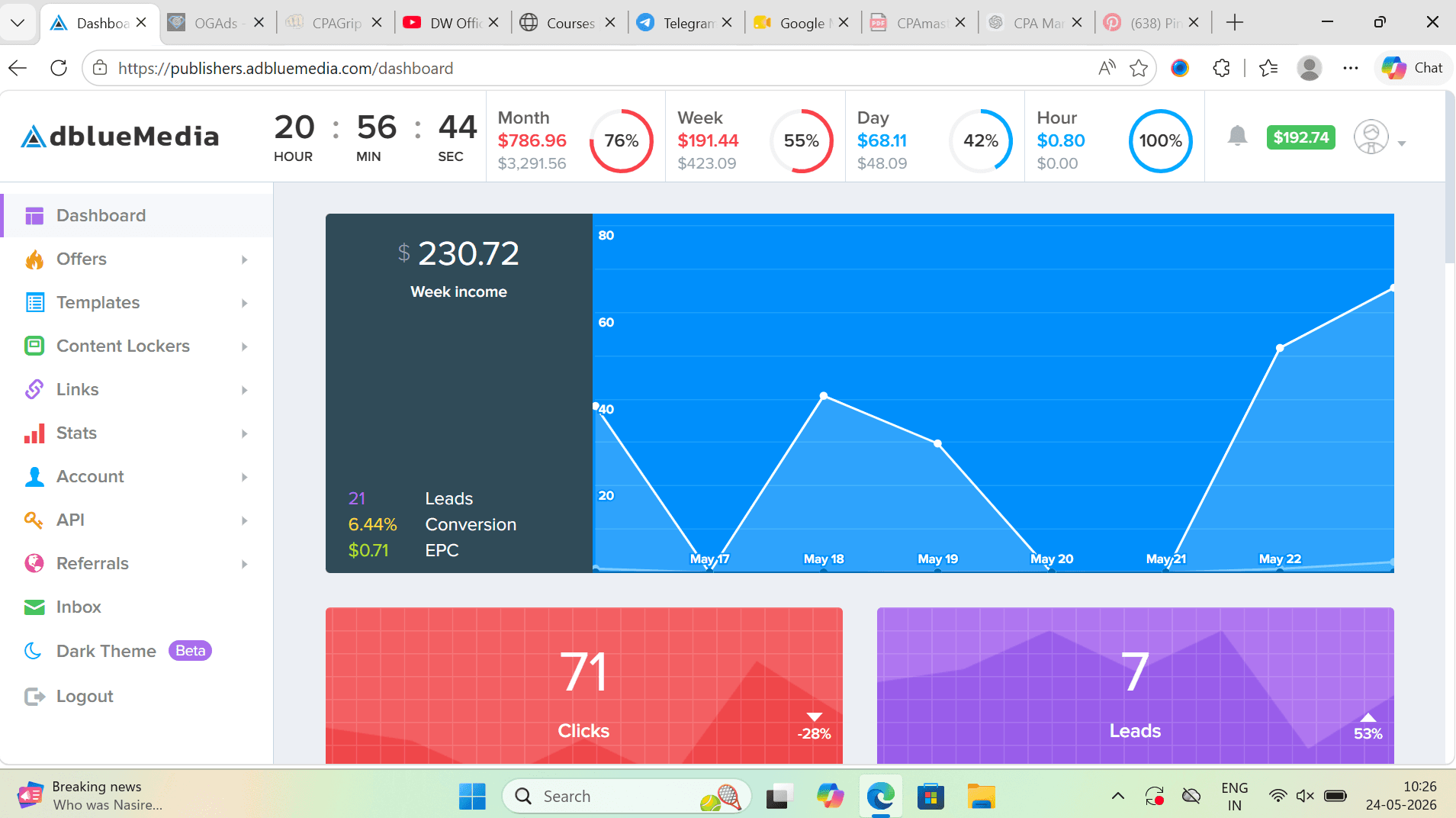1456x818 pixels.
Task: Expand the API submenu arrow
Action: point(245,521)
